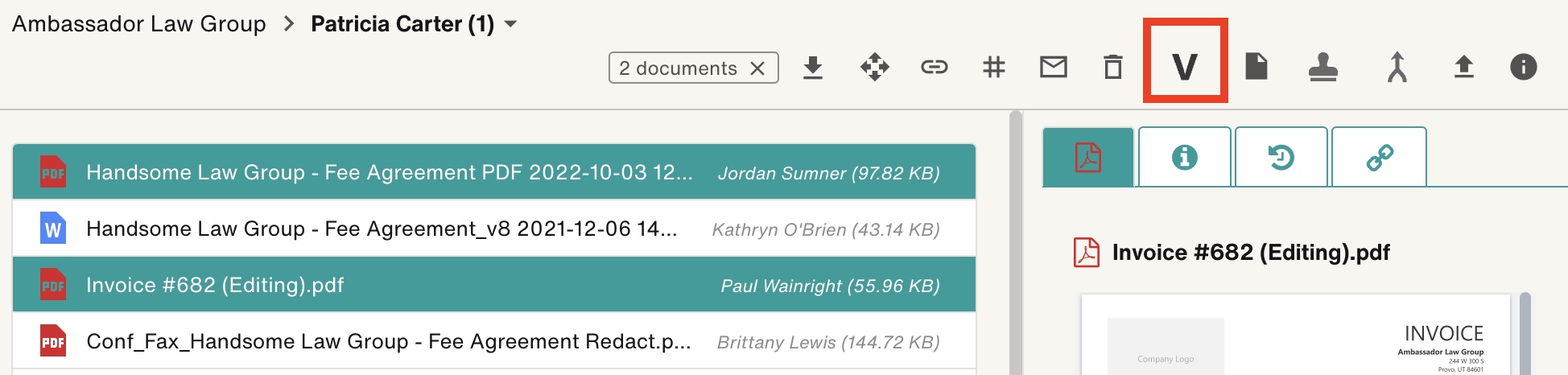Click the upload arrow icon

coord(1463,67)
